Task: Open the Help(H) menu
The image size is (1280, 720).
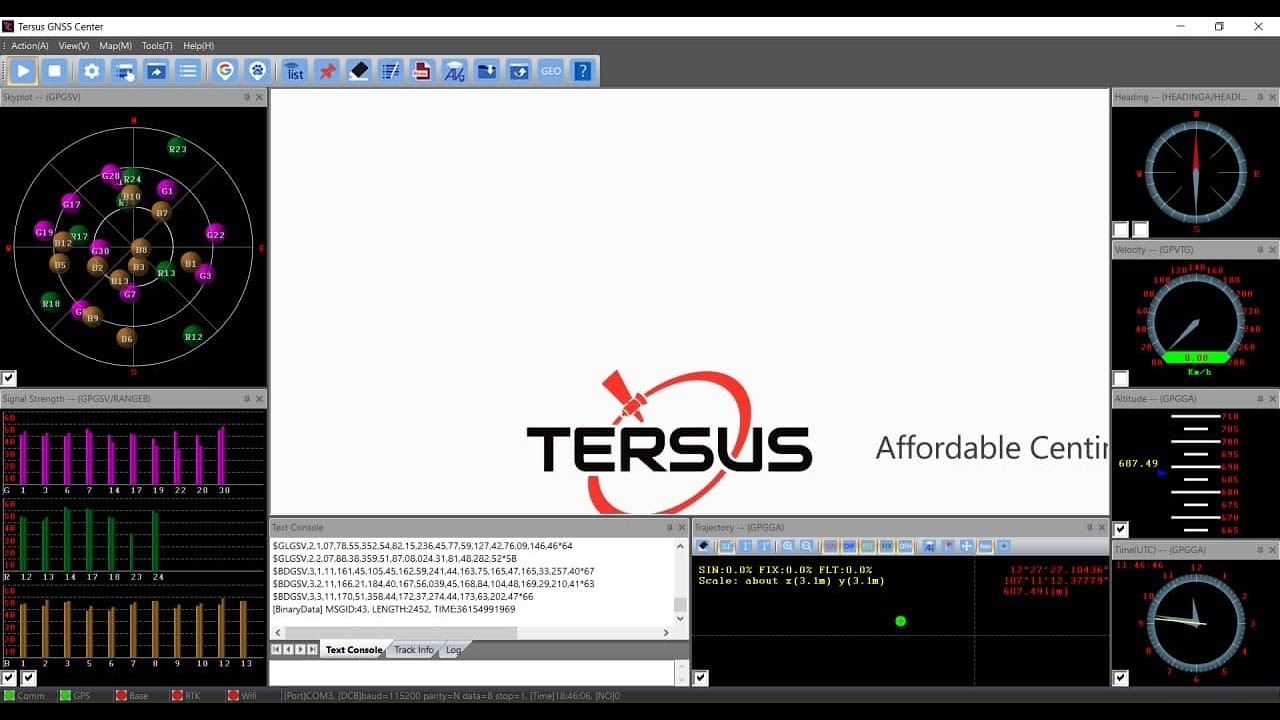Action: pos(198,46)
